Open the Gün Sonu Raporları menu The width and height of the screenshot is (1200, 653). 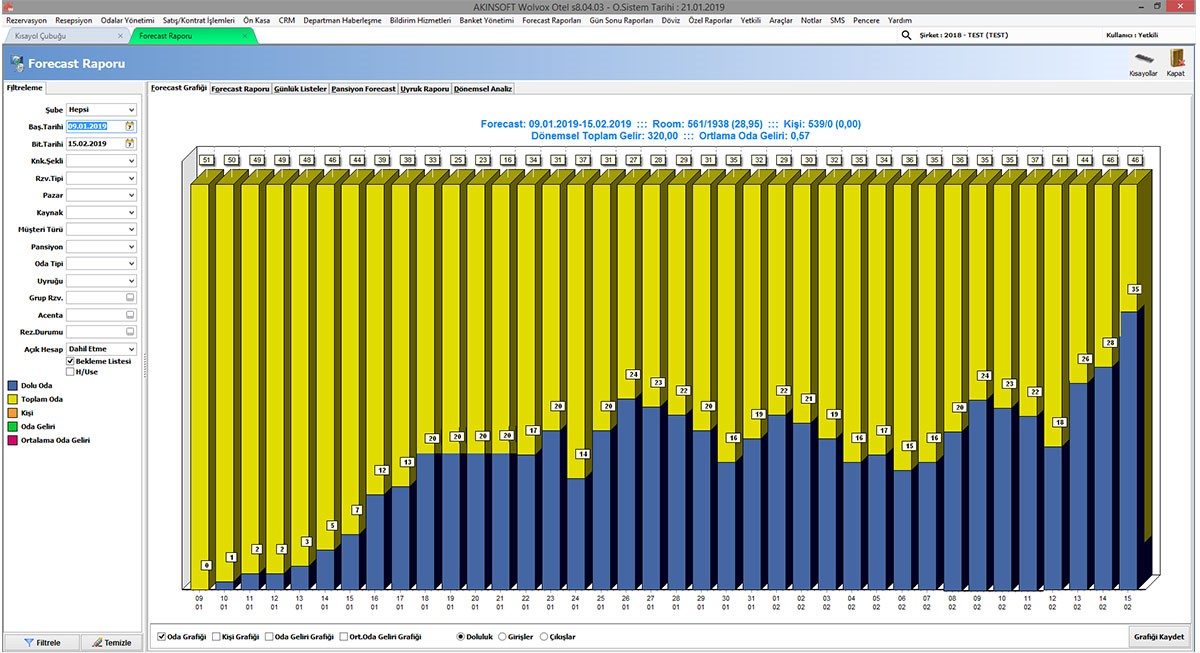623,20
